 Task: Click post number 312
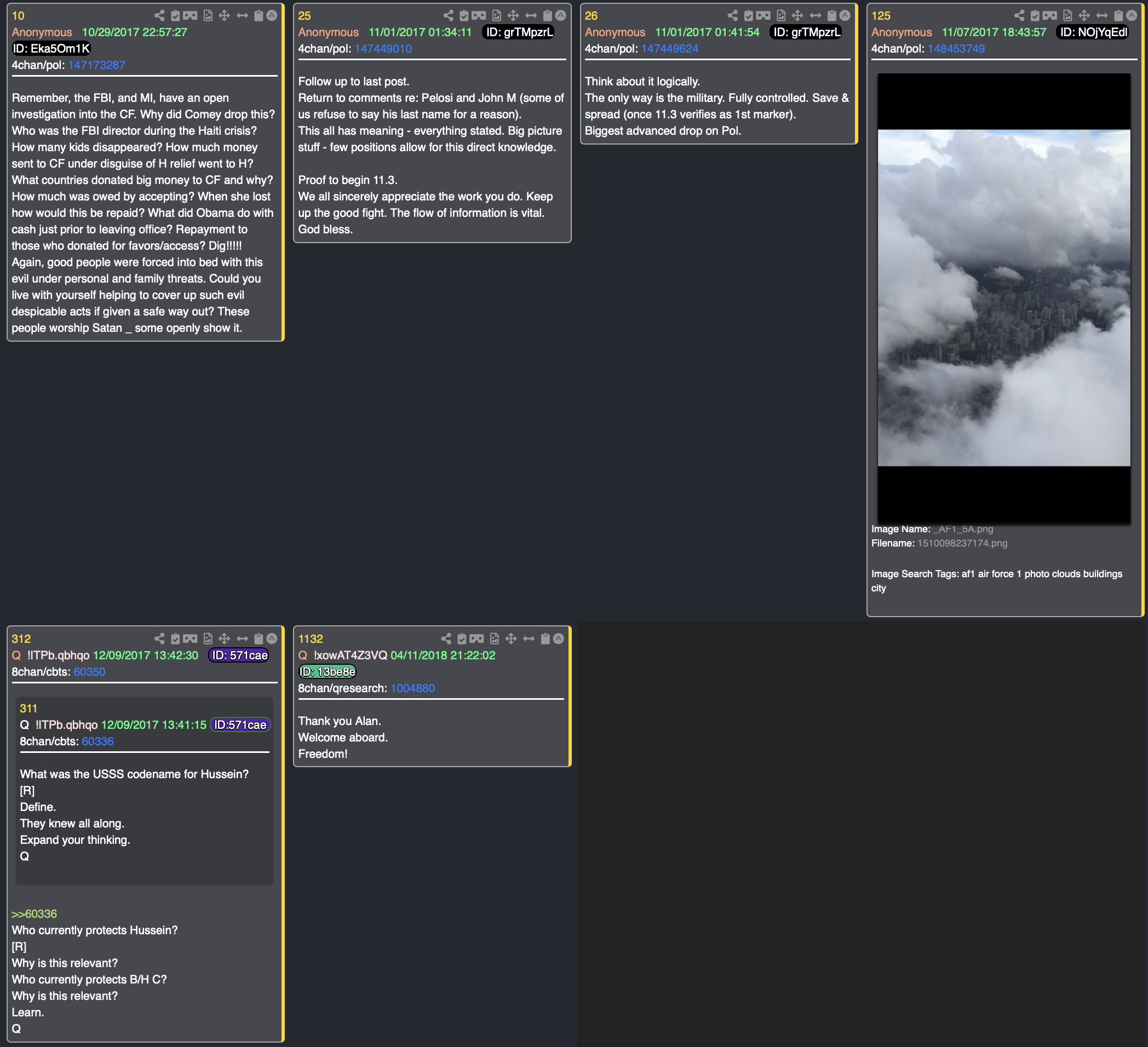point(21,639)
